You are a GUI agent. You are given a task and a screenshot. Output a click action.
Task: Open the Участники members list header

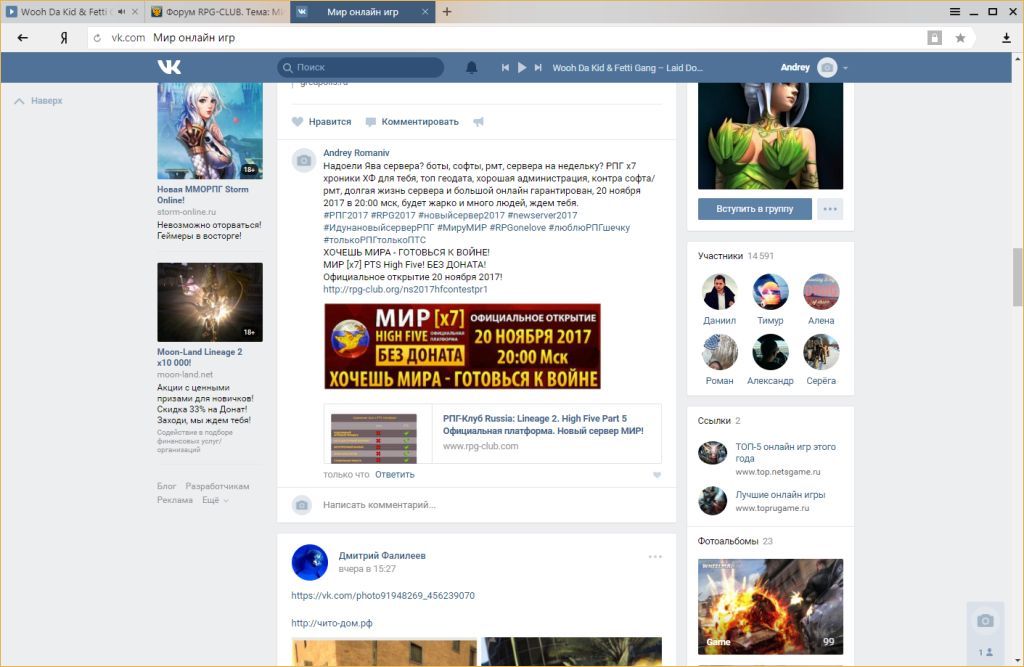(735, 255)
